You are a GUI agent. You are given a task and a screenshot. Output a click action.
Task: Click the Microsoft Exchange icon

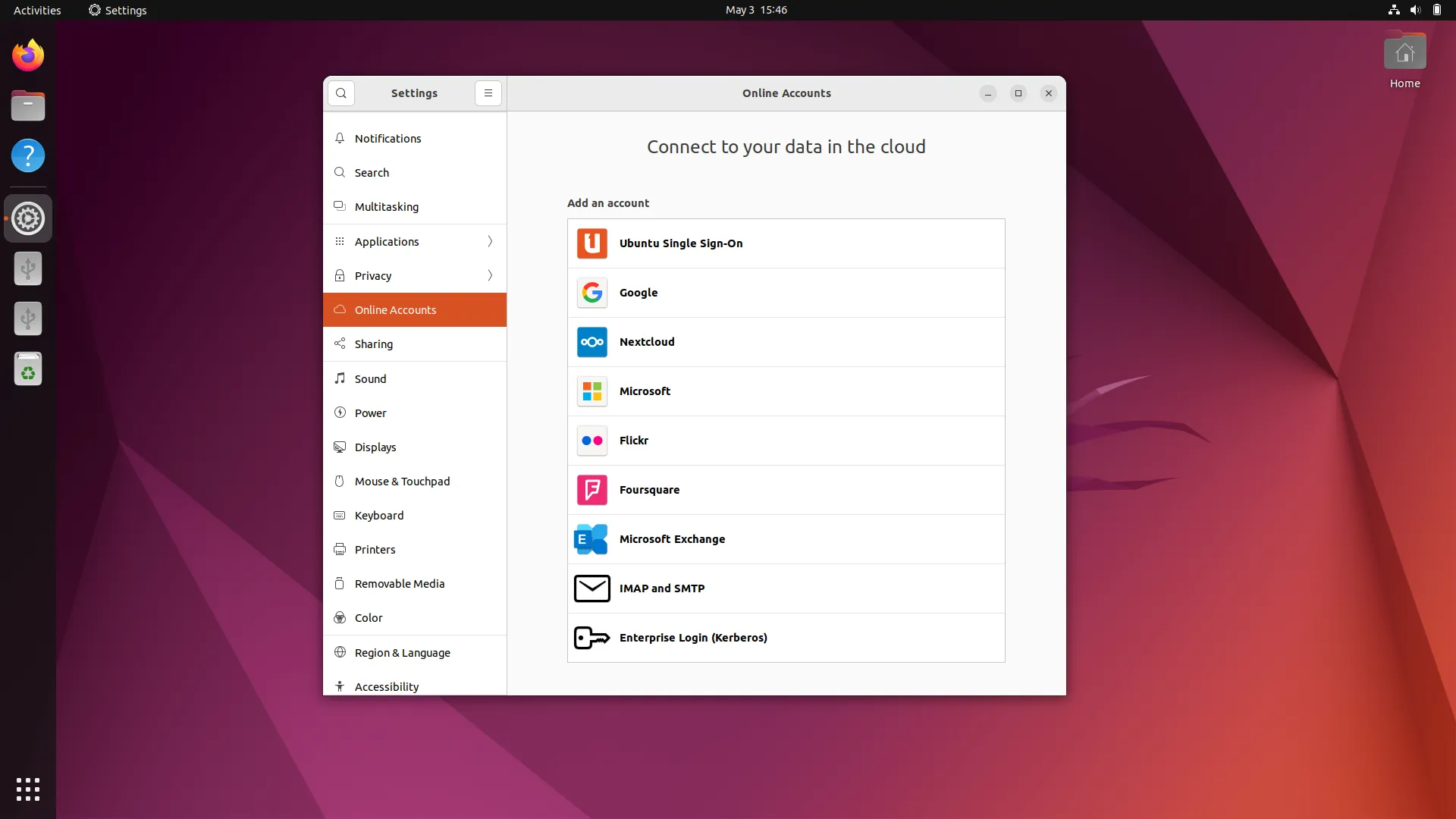coord(591,539)
